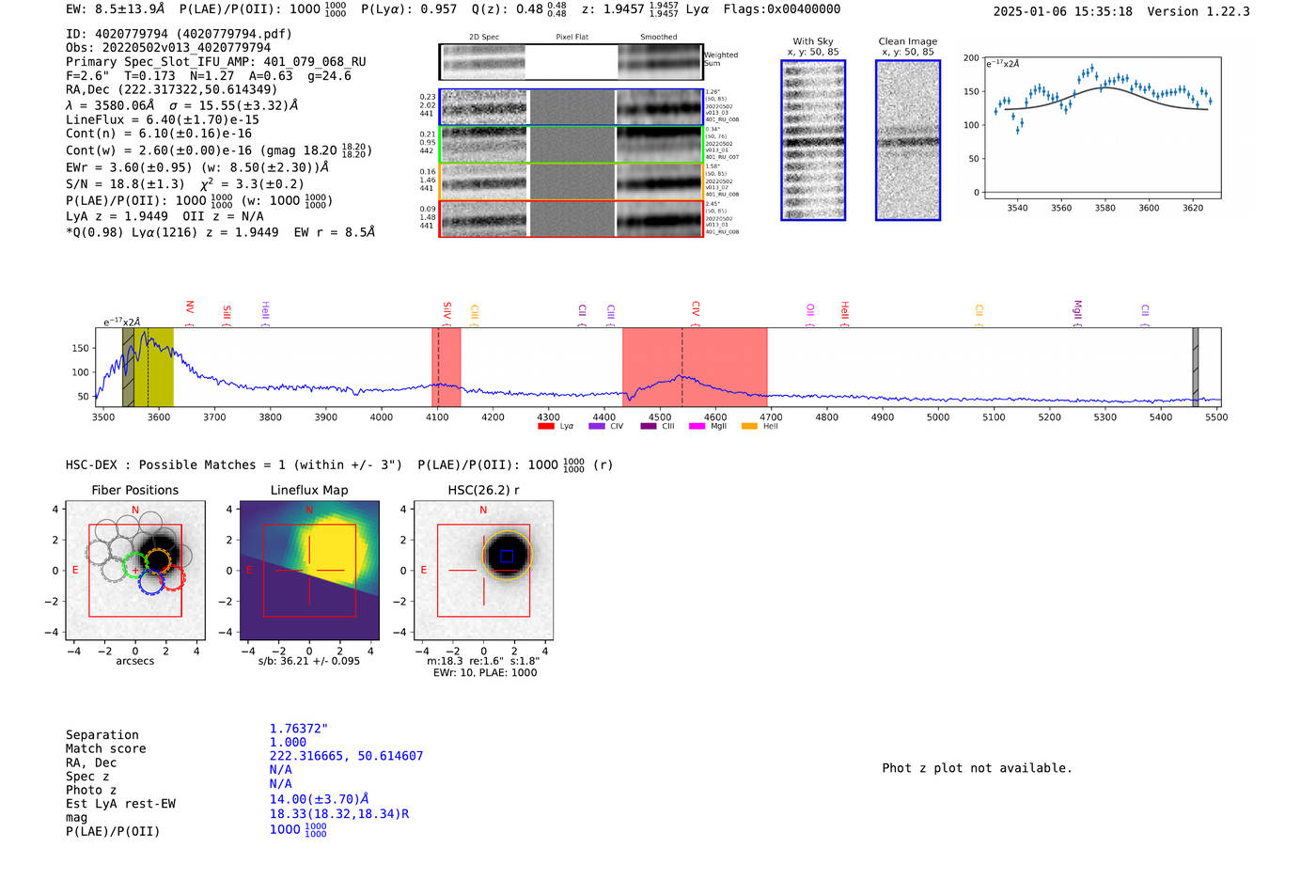Image resolution: width=1316 pixels, height=896 pixels.
Task: Open the Lineflux Map image
Action: point(309,571)
